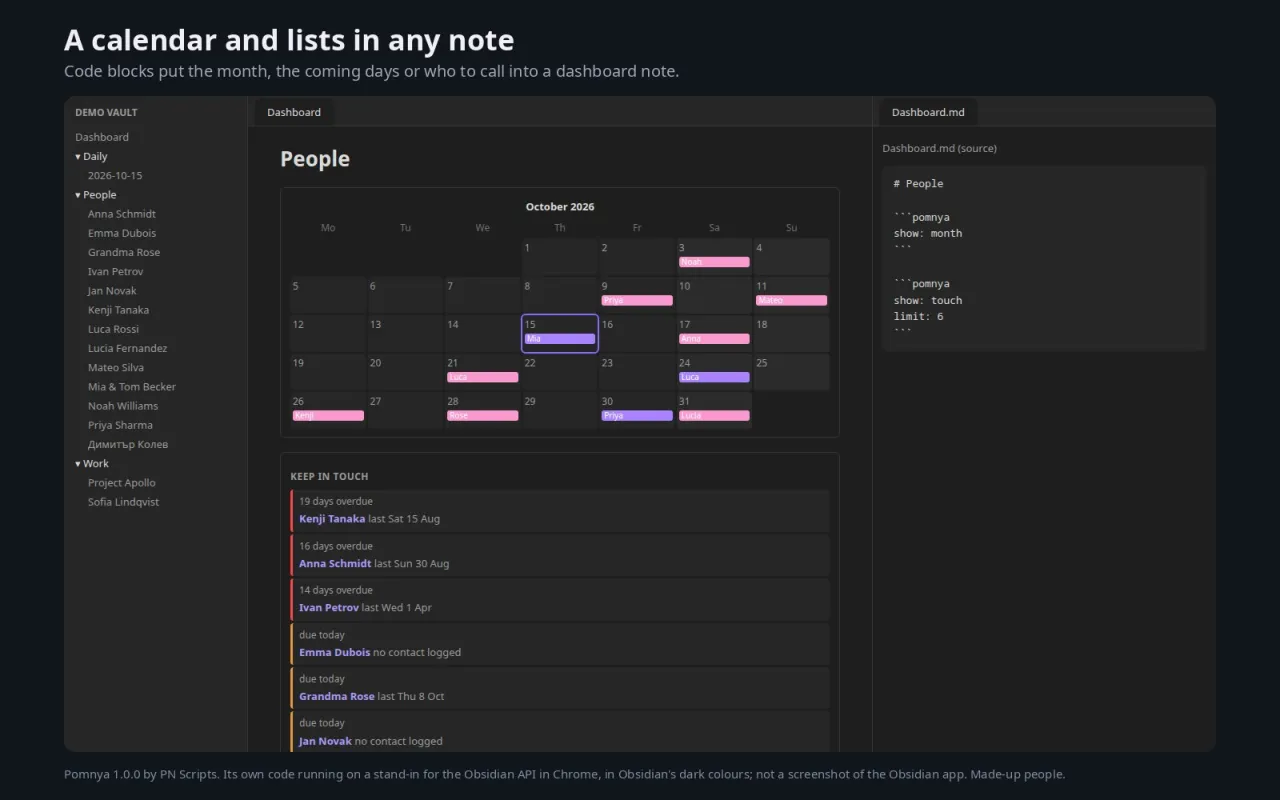Open the Priya Sharma note
Image resolution: width=1280 pixels, height=800 pixels.
(120, 425)
